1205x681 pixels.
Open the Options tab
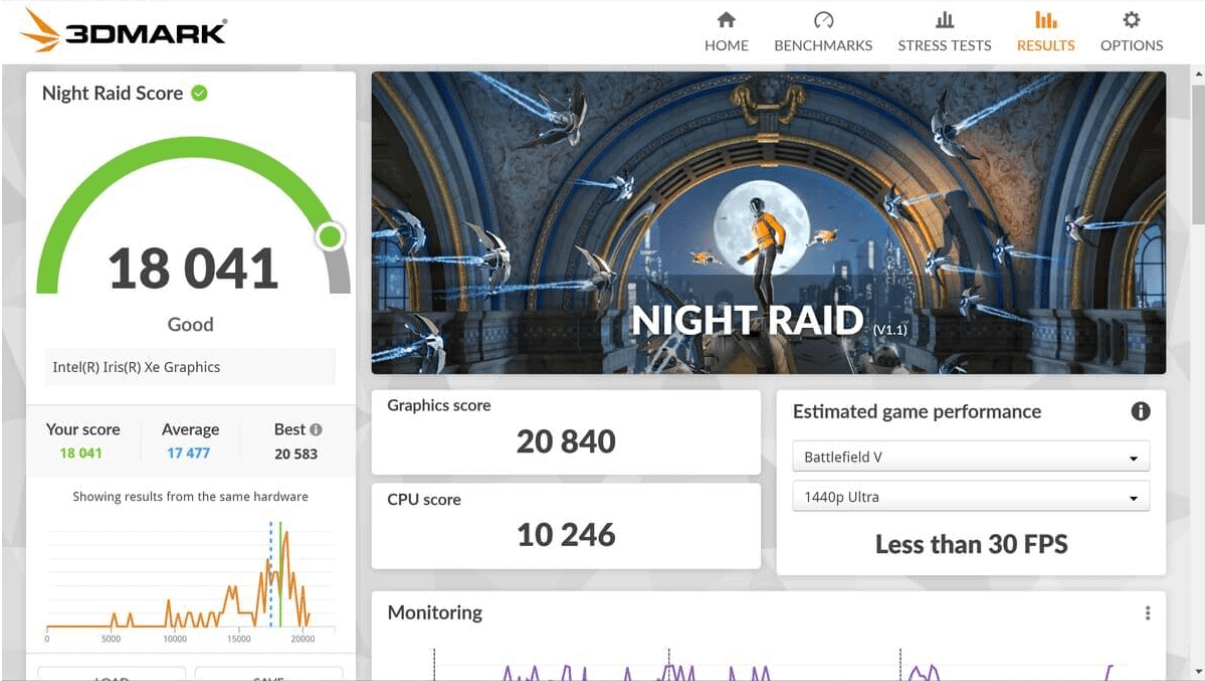pos(1131,32)
